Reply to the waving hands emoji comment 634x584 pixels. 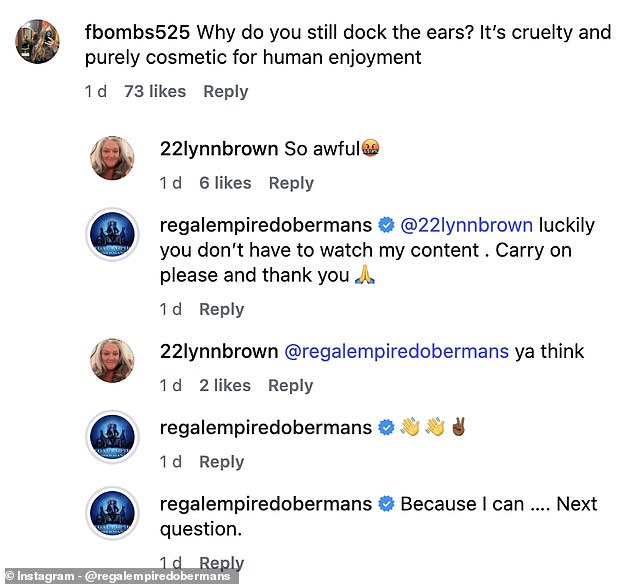pos(221,462)
